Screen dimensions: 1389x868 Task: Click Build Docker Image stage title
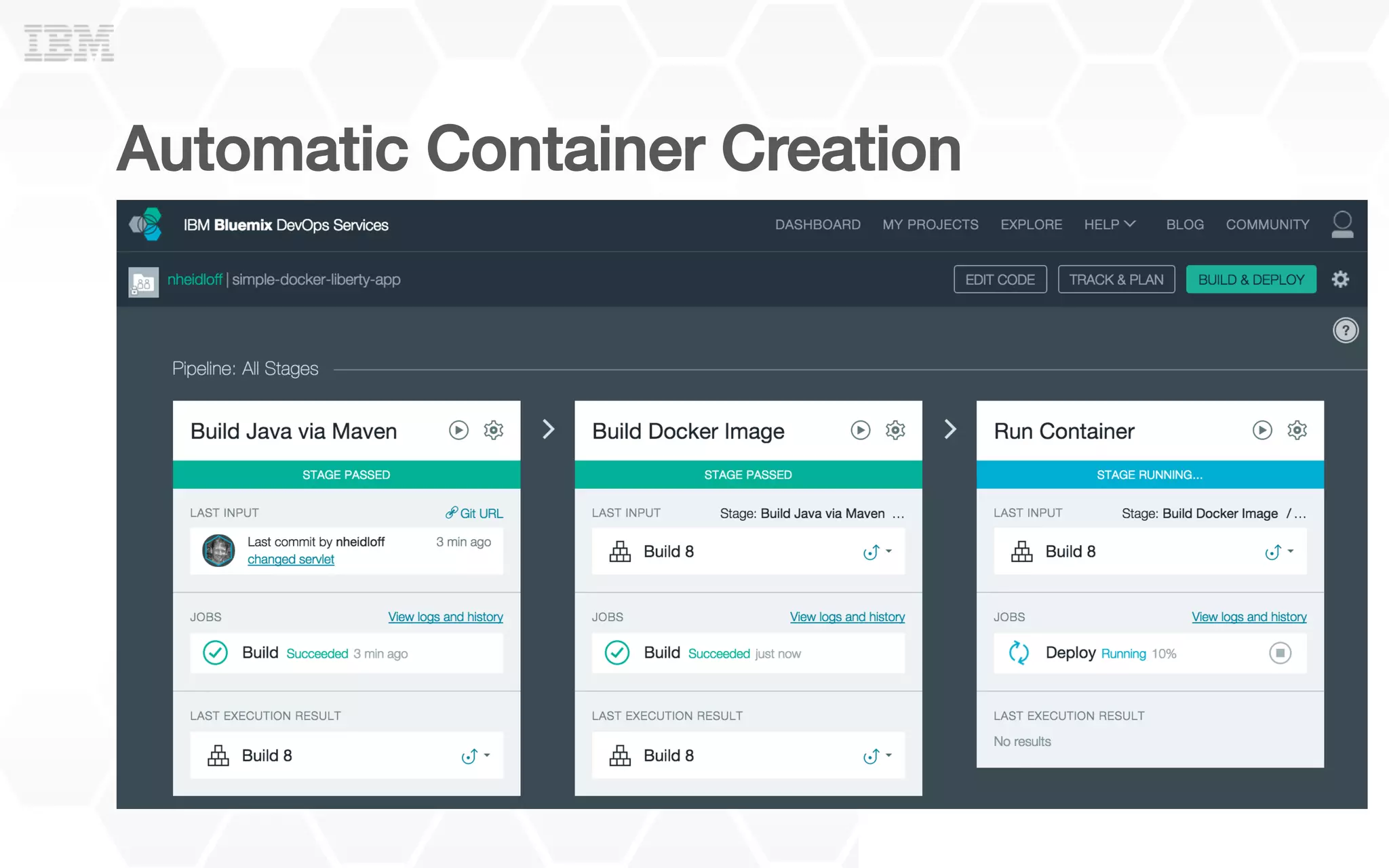coord(688,431)
